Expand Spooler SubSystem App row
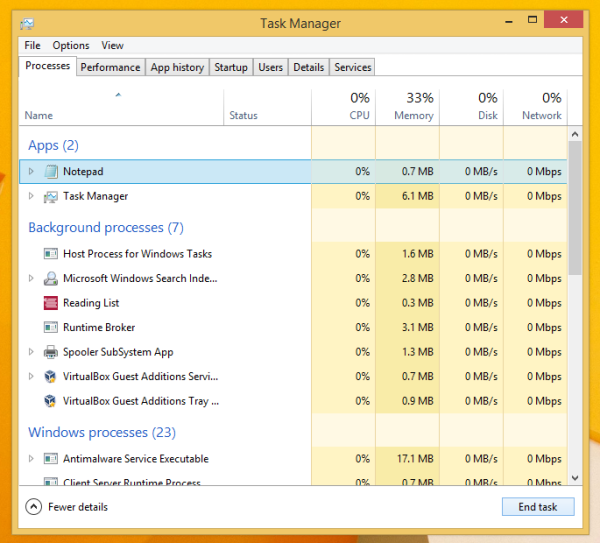The height and width of the screenshot is (543, 600). tap(31, 352)
